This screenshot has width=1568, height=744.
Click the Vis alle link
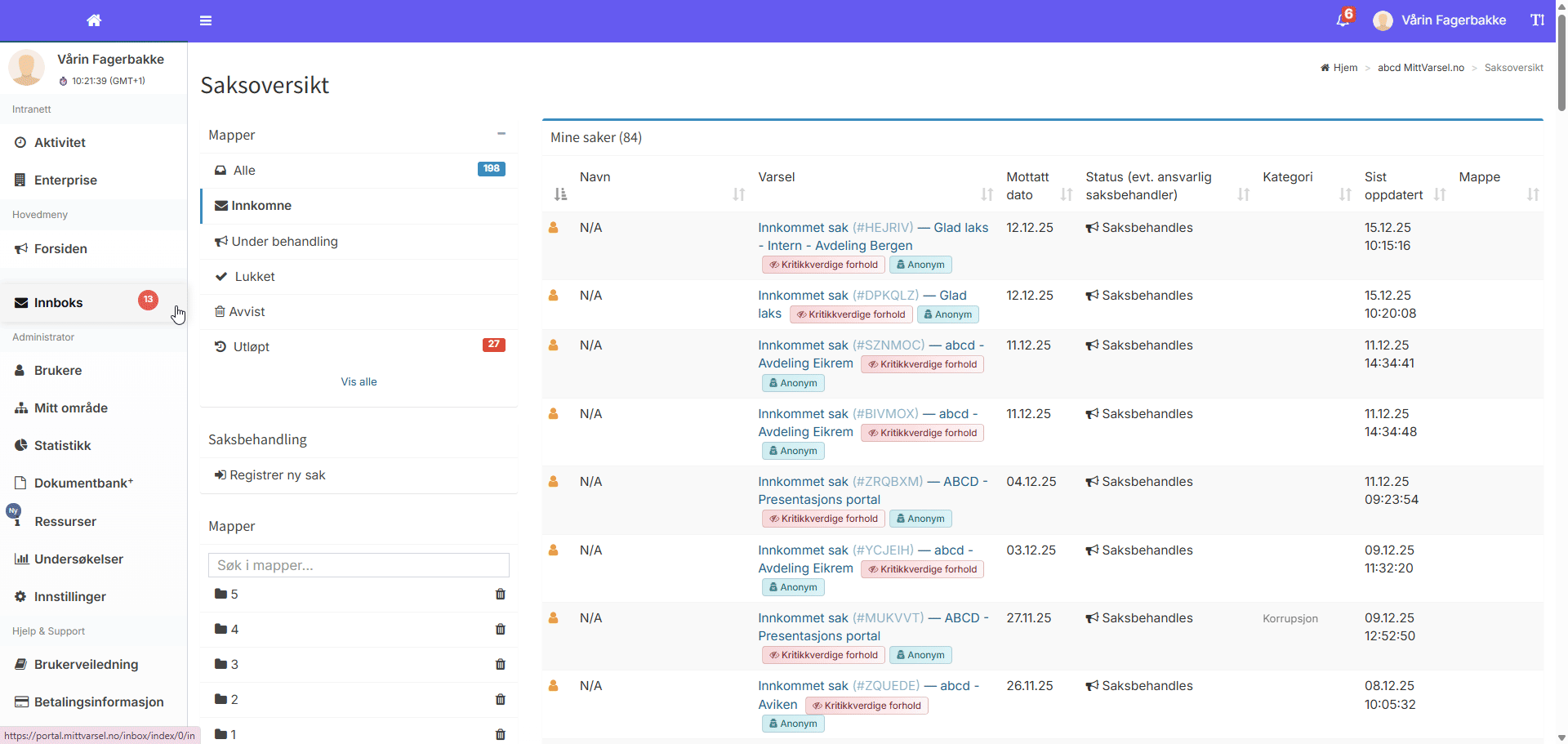click(359, 382)
